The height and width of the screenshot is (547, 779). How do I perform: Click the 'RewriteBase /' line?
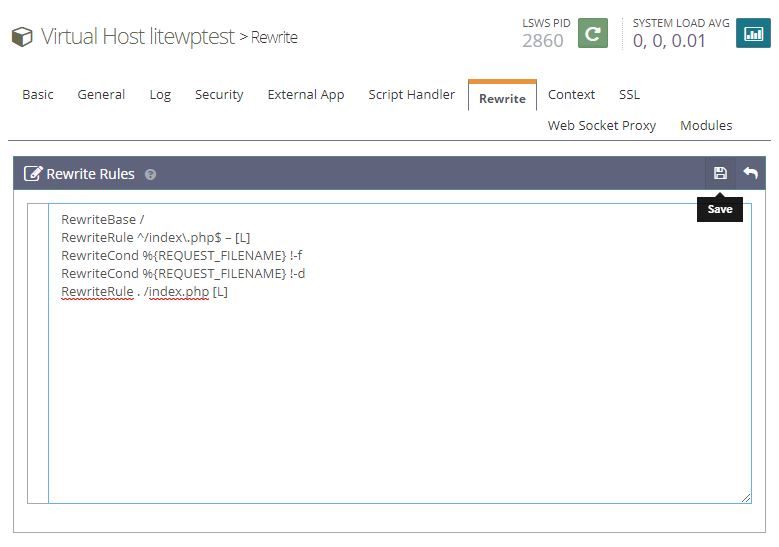pyautogui.click(x=102, y=219)
